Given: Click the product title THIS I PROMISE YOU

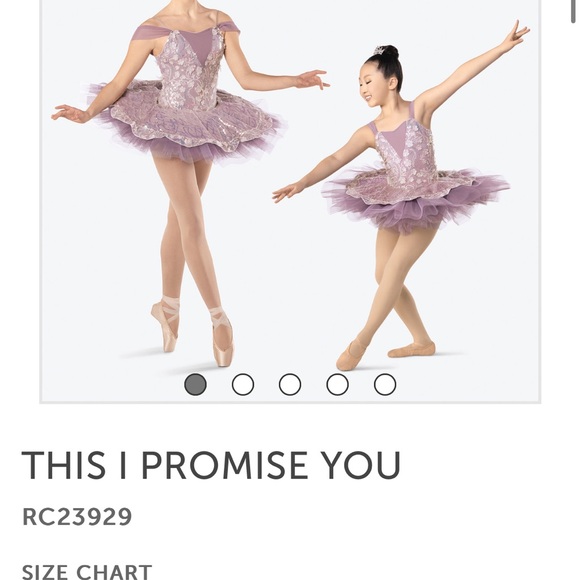Looking at the screenshot, I should tap(211, 465).
